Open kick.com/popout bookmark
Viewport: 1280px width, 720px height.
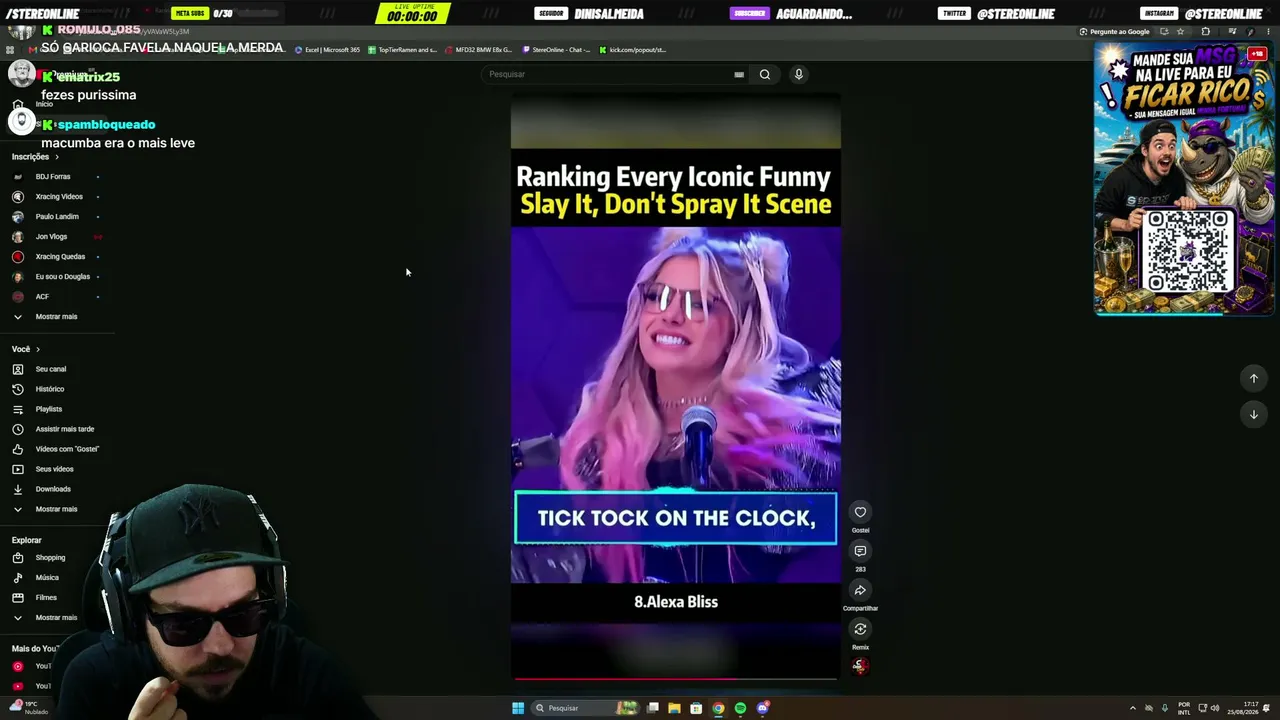pyautogui.click(x=633, y=50)
